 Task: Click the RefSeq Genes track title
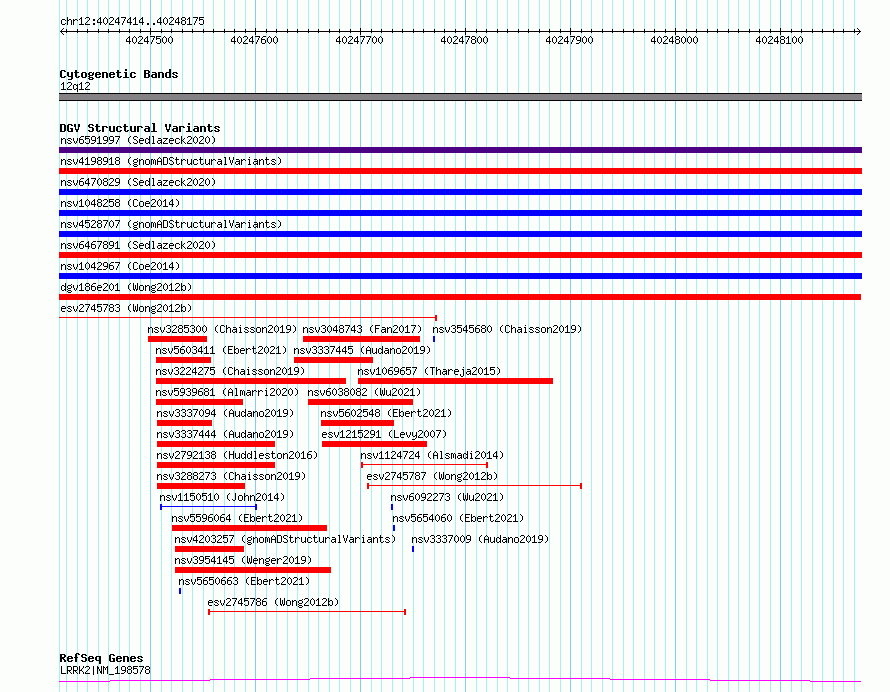[x=101, y=659]
